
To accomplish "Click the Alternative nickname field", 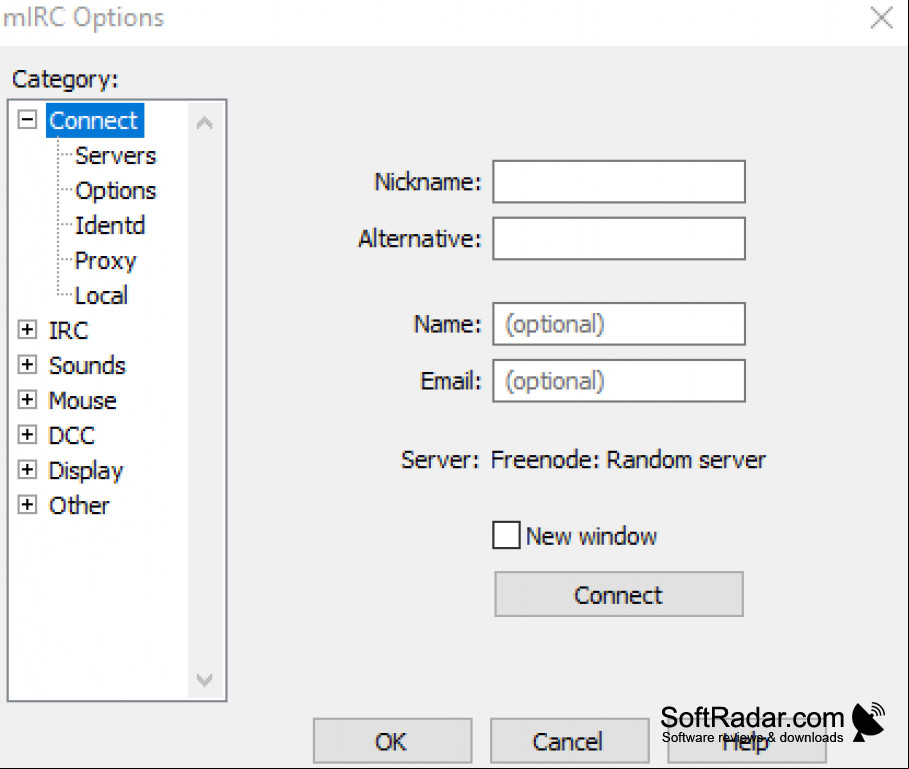I will pyautogui.click(x=619, y=238).
